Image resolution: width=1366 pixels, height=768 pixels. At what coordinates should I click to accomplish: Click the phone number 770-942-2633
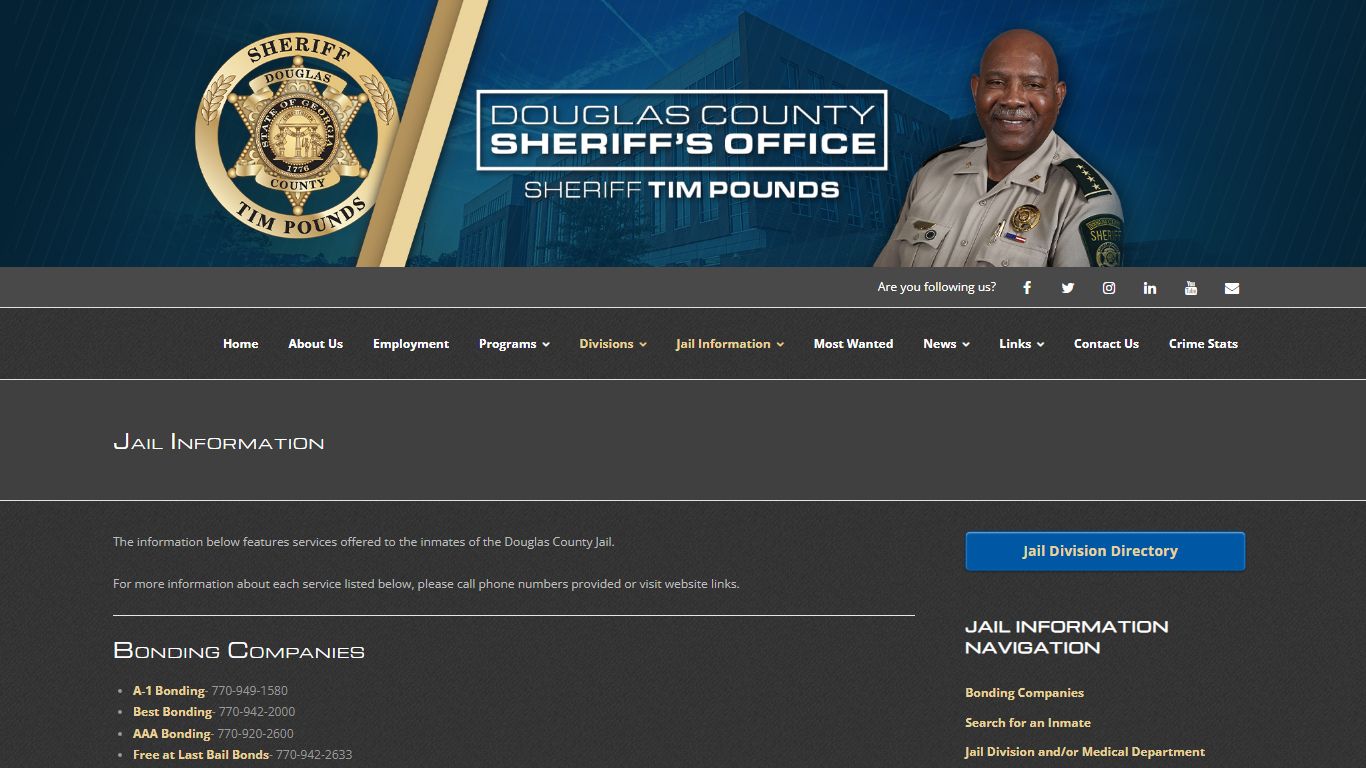(x=314, y=755)
